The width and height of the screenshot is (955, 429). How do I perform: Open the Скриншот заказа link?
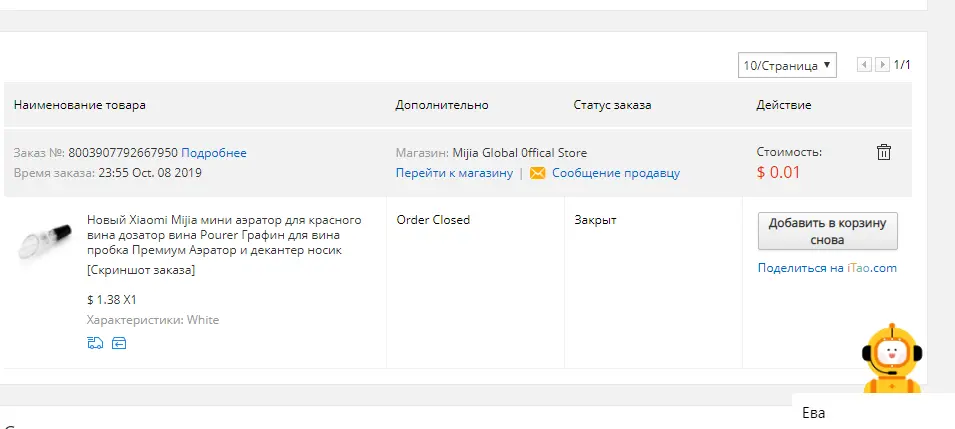(x=141, y=270)
